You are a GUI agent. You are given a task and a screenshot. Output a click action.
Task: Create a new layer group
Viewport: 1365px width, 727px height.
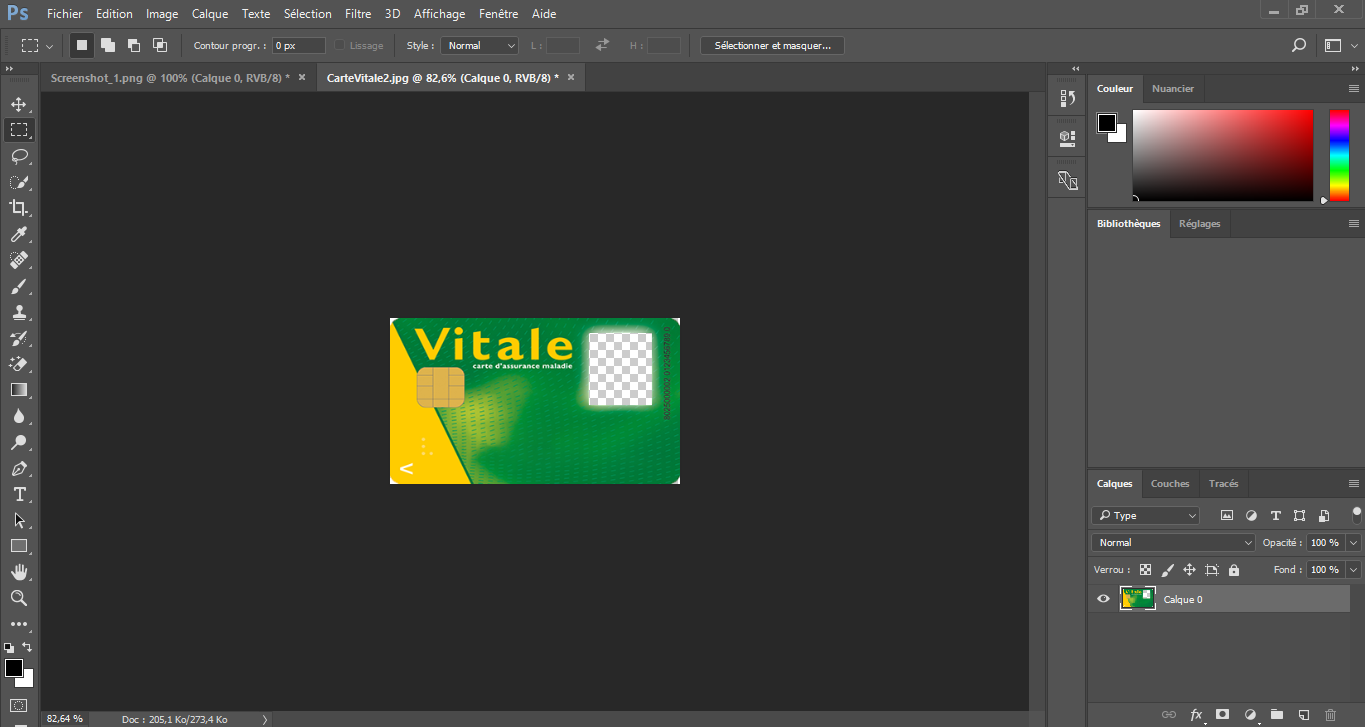(x=1276, y=714)
